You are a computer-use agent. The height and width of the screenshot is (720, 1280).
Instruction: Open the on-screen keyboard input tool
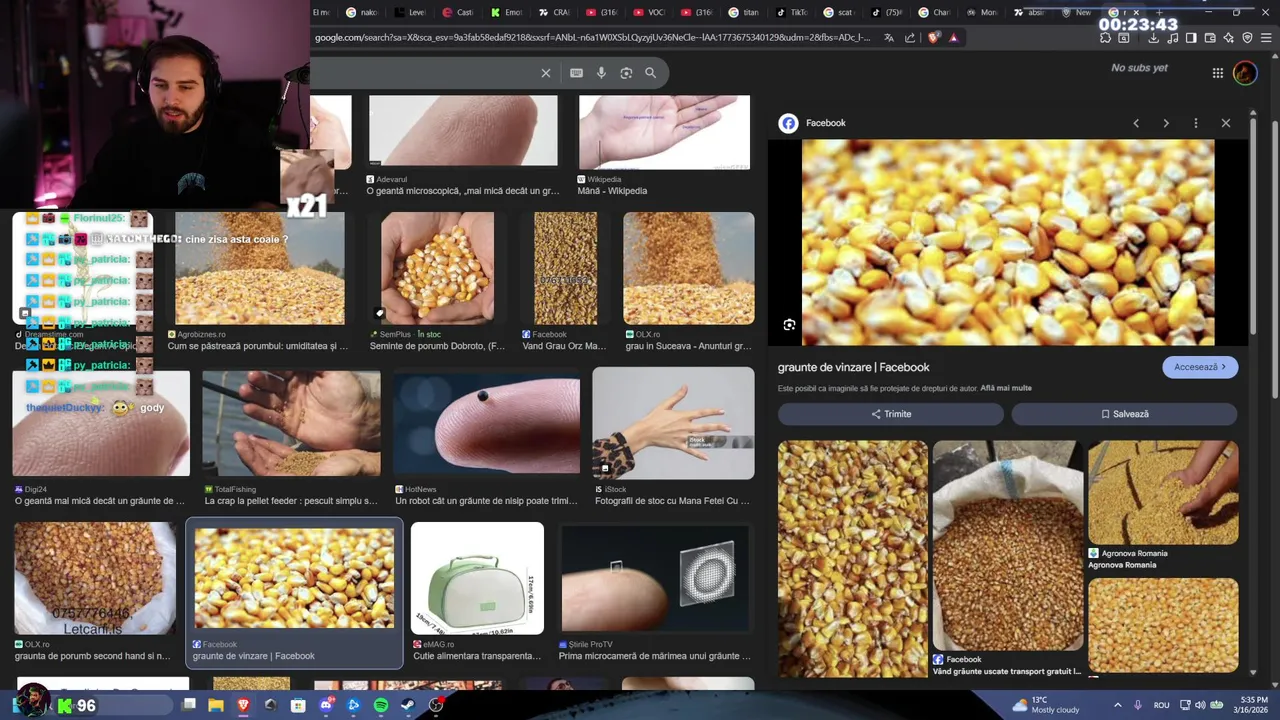point(576,73)
